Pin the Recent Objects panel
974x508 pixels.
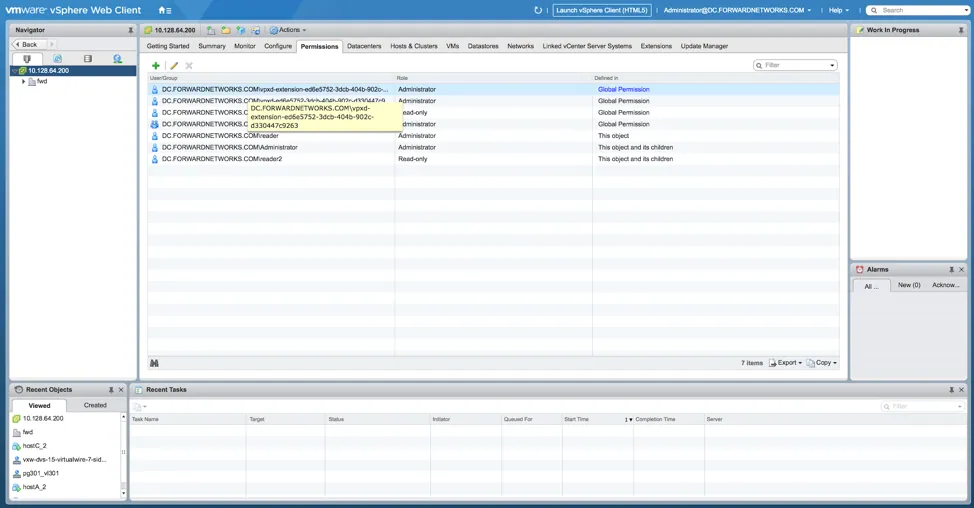coord(111,390)
